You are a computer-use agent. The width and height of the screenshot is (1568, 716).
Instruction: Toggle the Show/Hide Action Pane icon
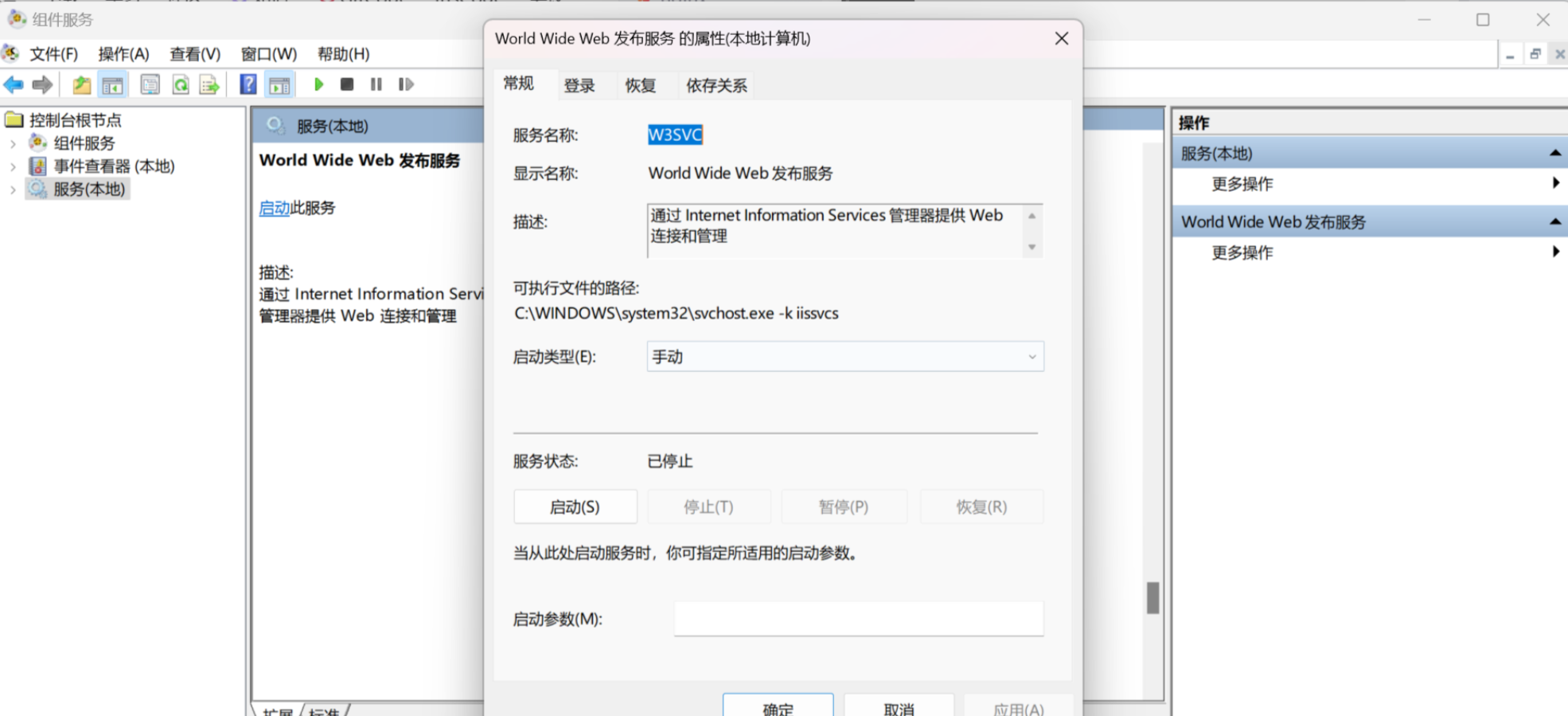pyautogui.click(x=279, y=84)
